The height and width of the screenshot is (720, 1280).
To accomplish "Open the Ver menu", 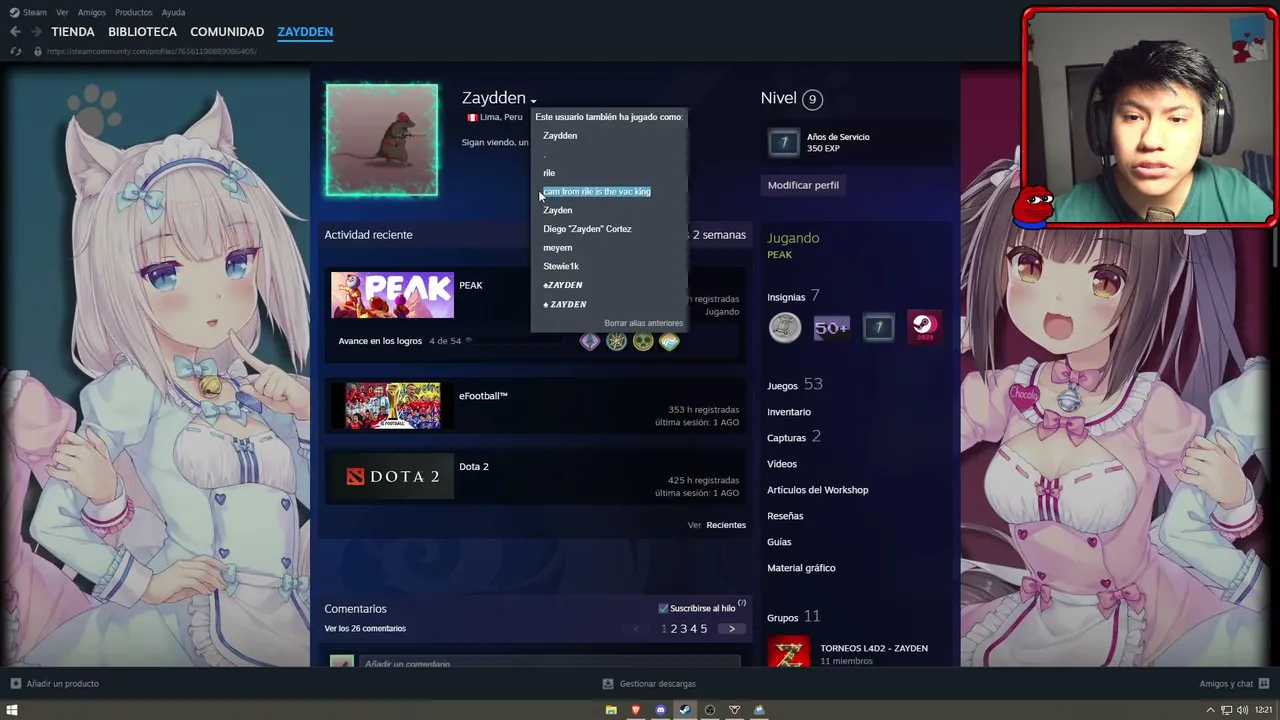I will tap(63, 12).
